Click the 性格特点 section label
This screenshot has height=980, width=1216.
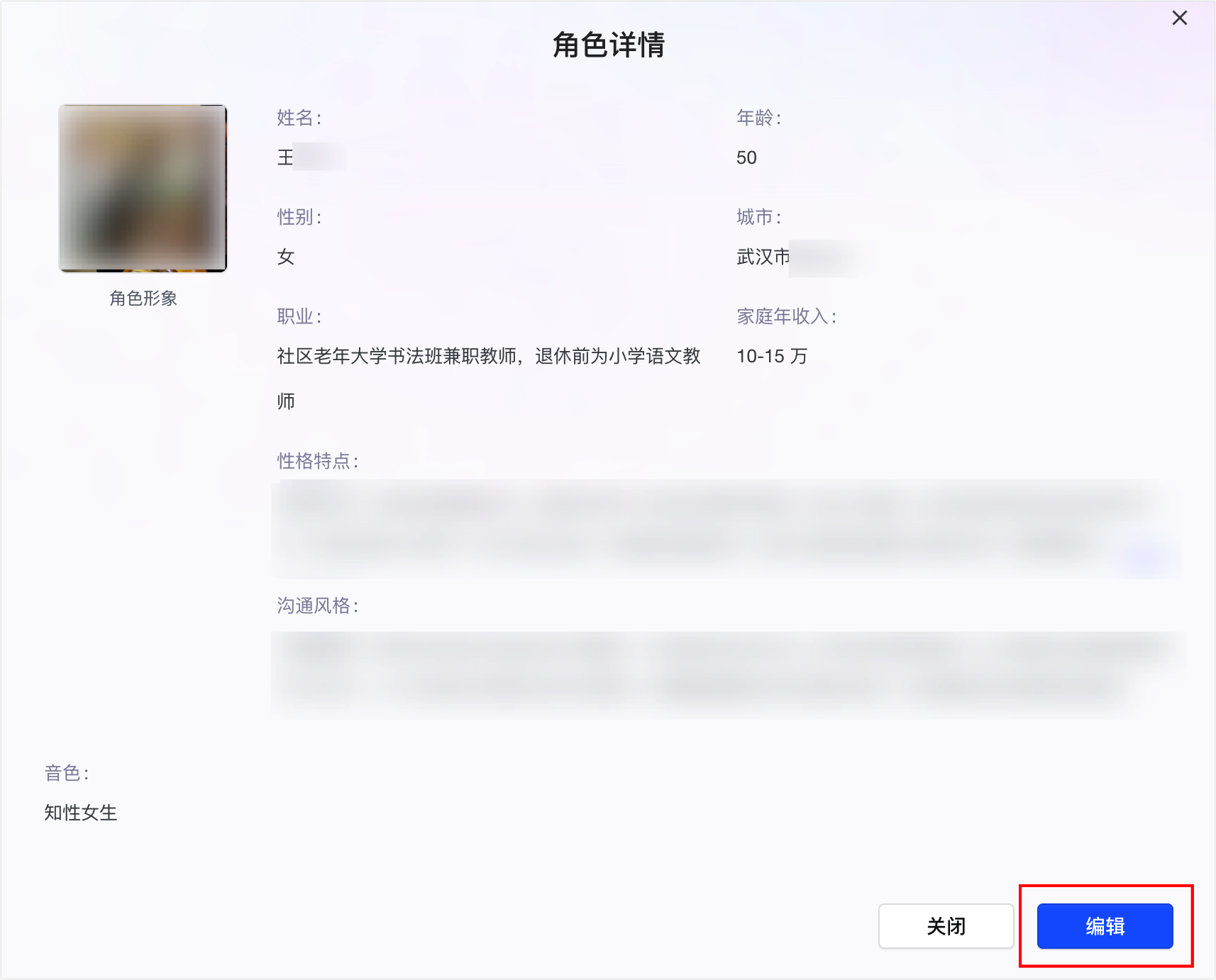pos(317,461)
